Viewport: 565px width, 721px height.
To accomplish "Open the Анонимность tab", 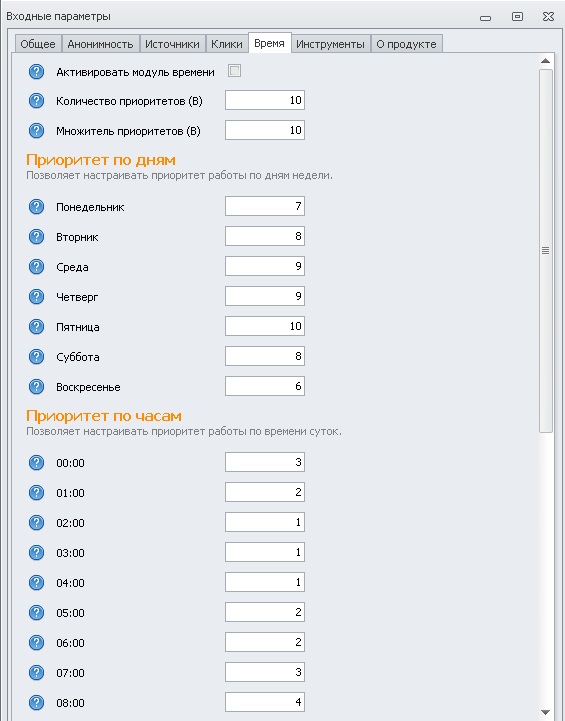I will pyautogui.click(x=100, y=44).
